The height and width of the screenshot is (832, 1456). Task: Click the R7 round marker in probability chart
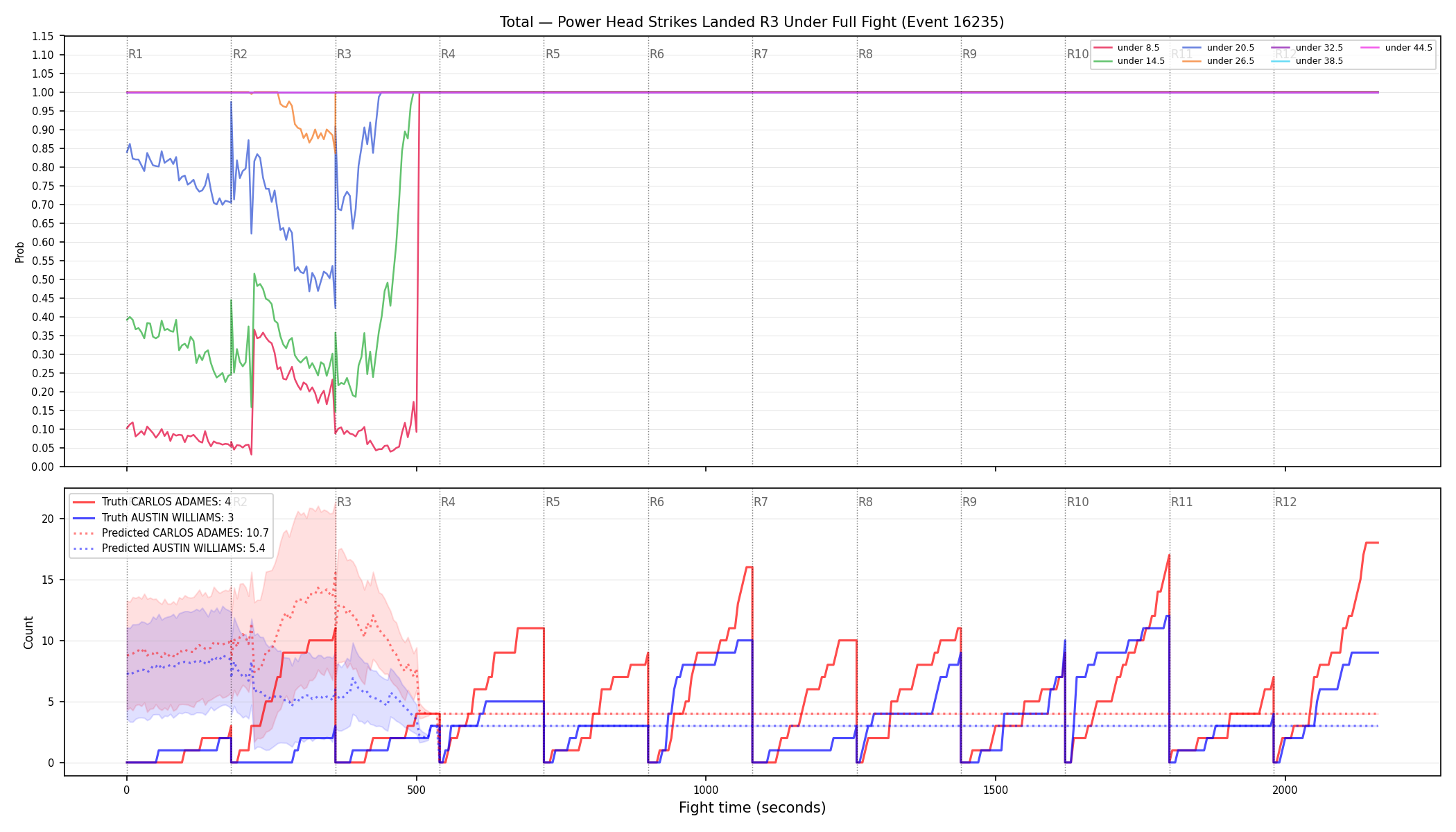[x=761, y=54]
